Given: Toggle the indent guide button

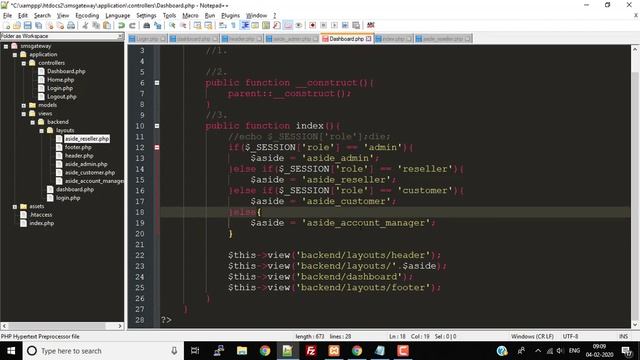Looking at the screenshot, I should pos(244,25).
